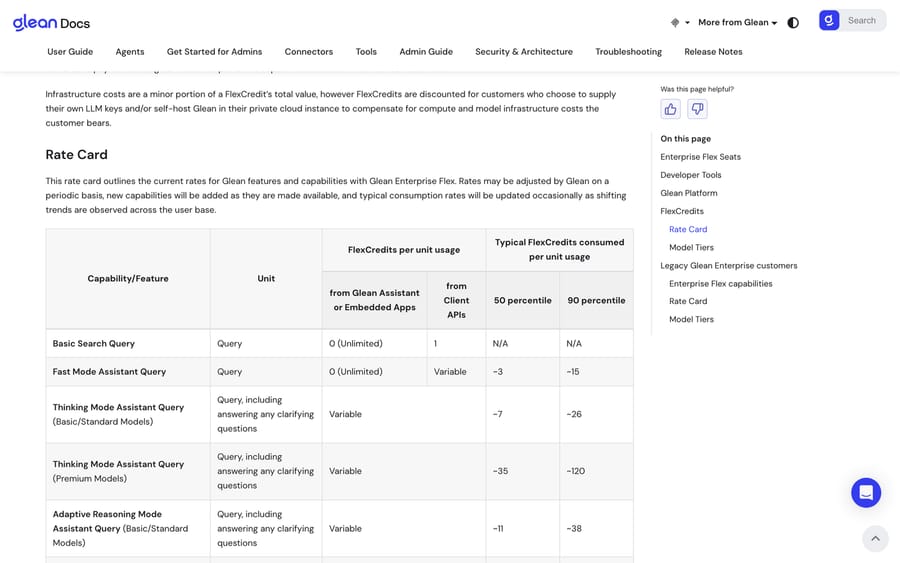Click Thinking Mode Assistant Query (Premium Models)

pos(118,471)
